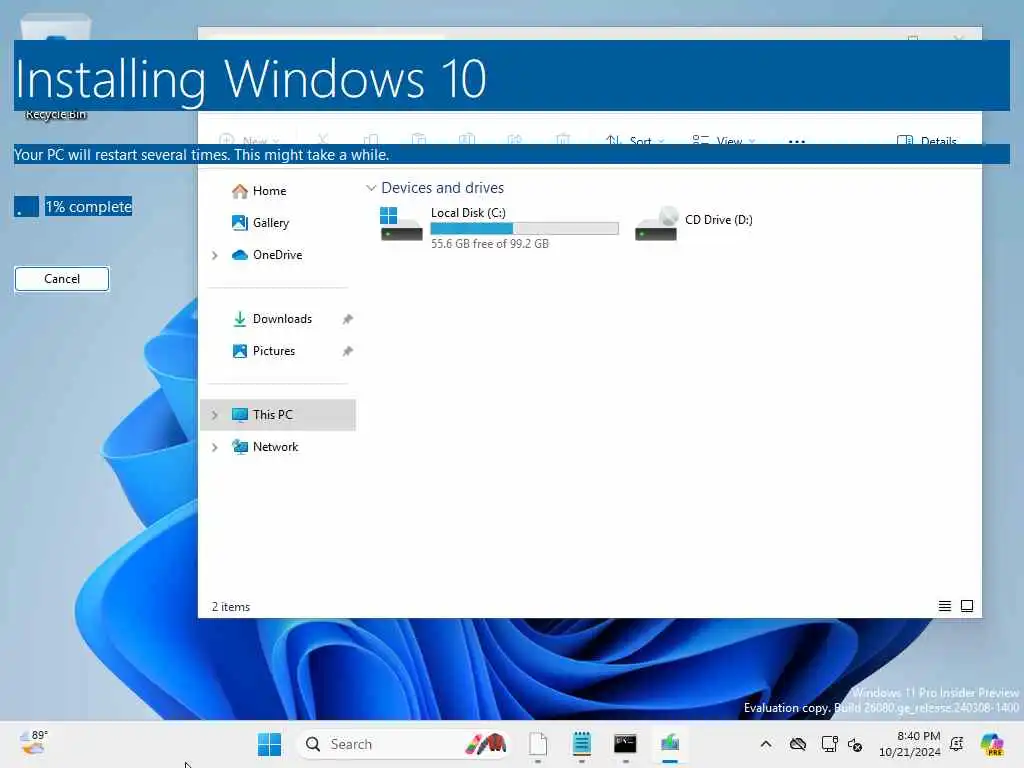Select Network in the navigation pane
Viewport: 1024px width, 768px height.
coord(265,447)
